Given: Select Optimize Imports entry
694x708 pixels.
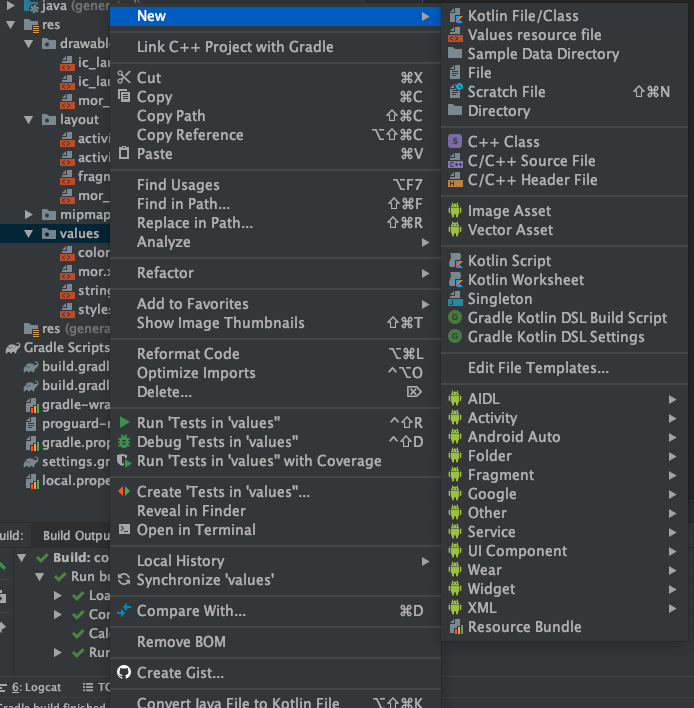Looking at the screenshot, I should tap(275, 373).
